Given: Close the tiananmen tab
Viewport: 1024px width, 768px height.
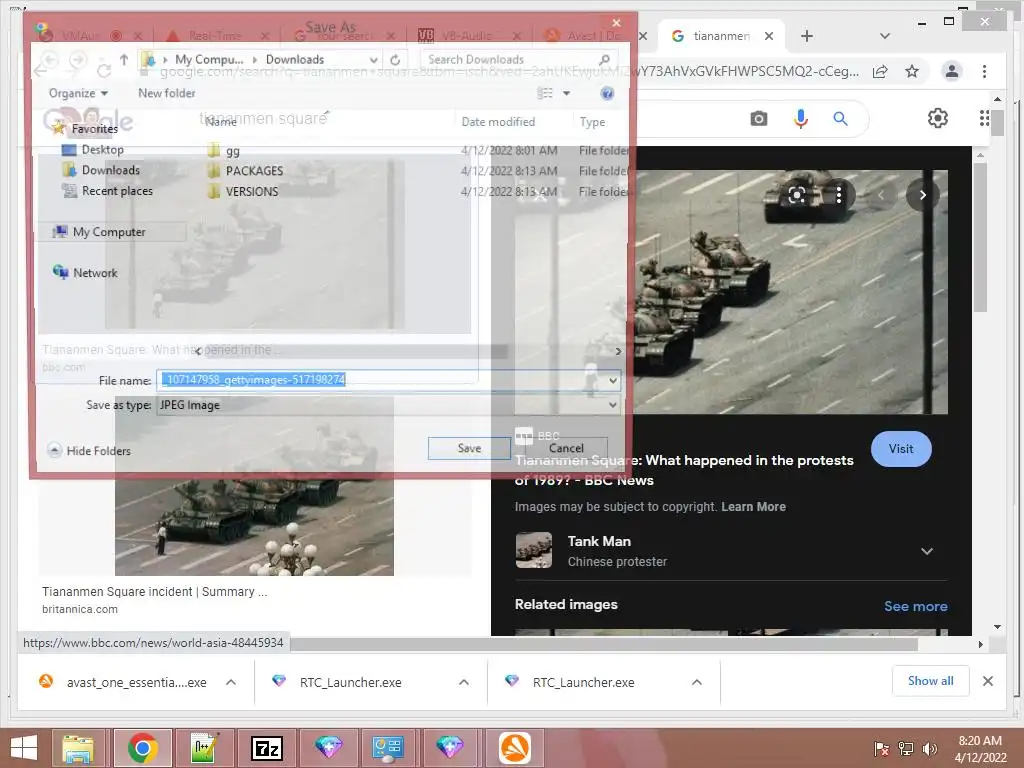Looking at the screenshot, I should coord(769,36).
